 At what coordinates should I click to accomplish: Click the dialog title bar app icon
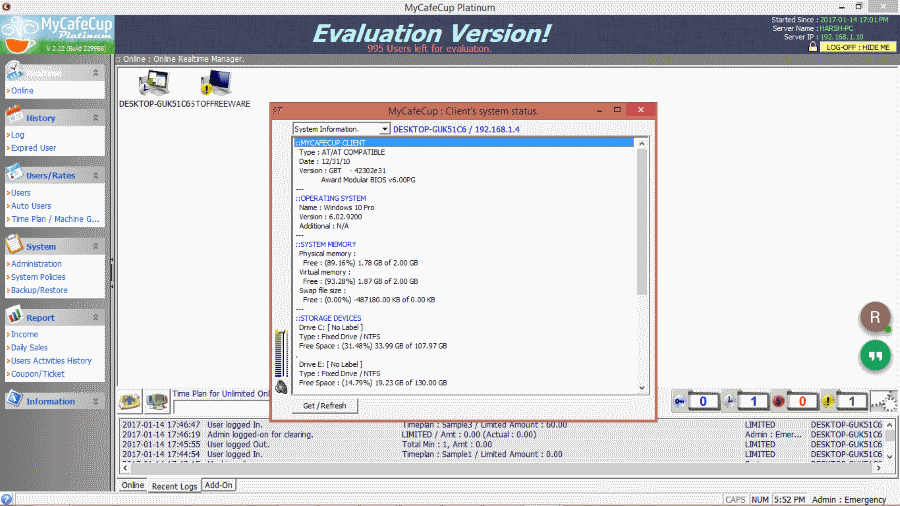tap(278, 110)
